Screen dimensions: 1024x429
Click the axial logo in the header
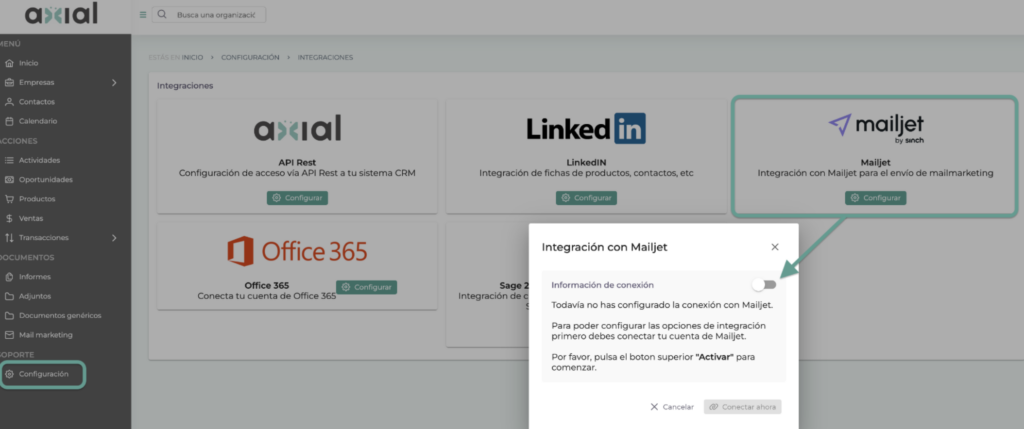point(61,14)
